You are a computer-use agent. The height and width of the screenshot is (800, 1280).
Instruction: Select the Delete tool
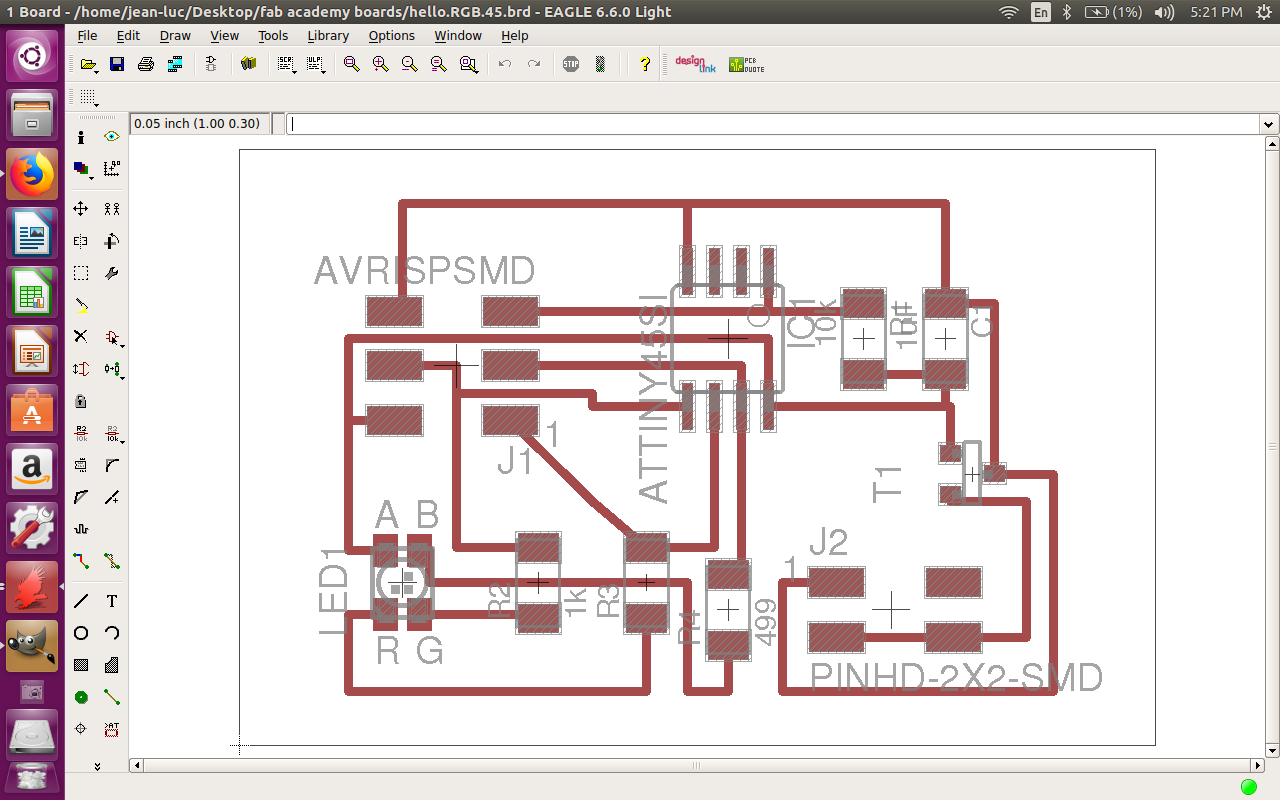coord(81,337)
